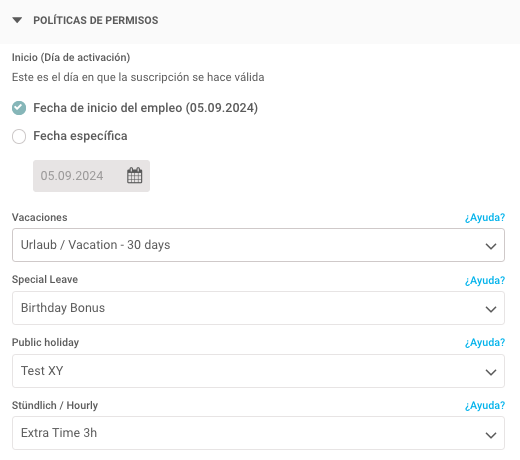
Task: Click 'Fecha de inicio del empleo (05.09.2024)' label
Action: [146, 108]
